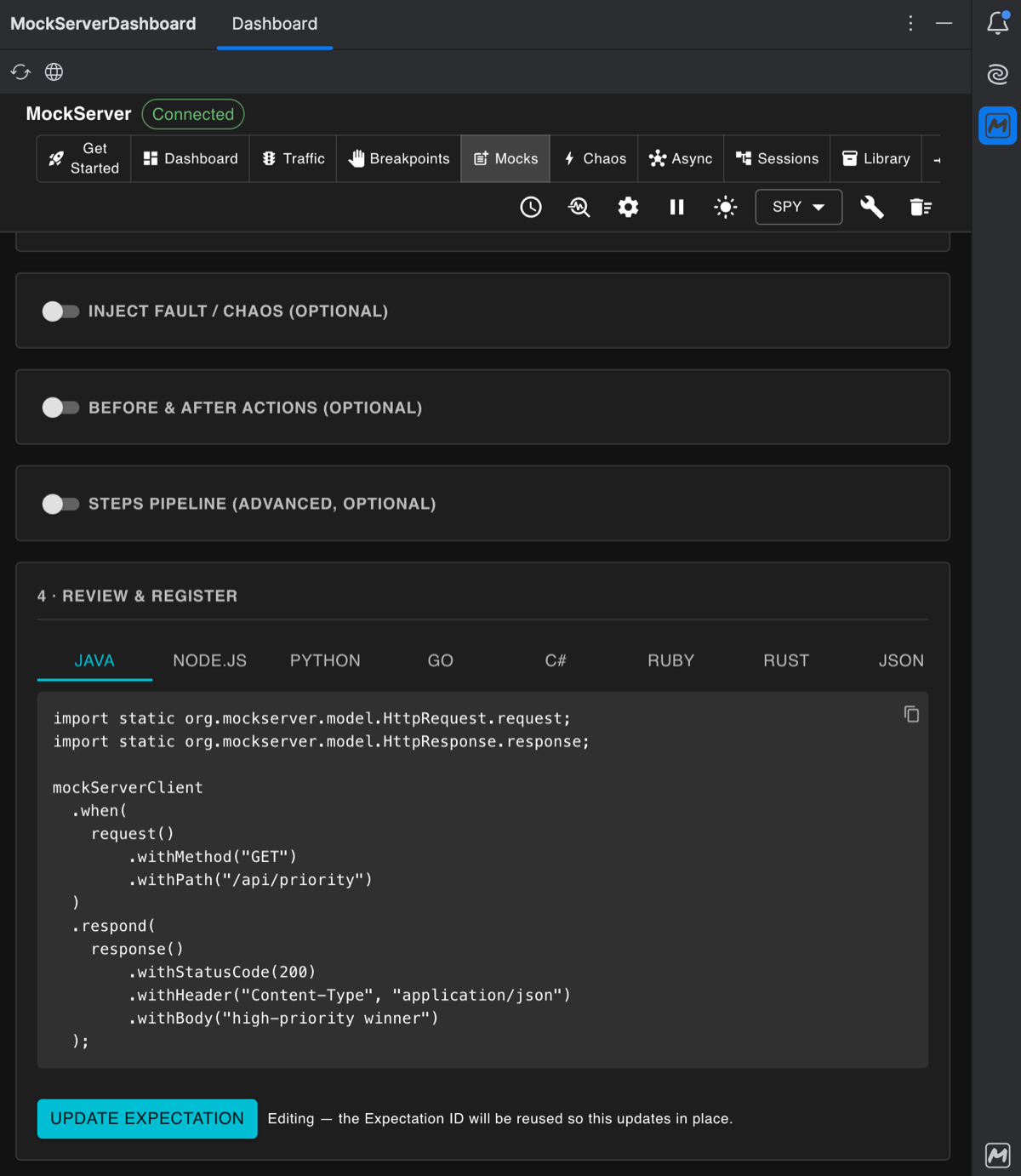Switch to GO code tab
1021x1176 pixels.
(441, 660)
